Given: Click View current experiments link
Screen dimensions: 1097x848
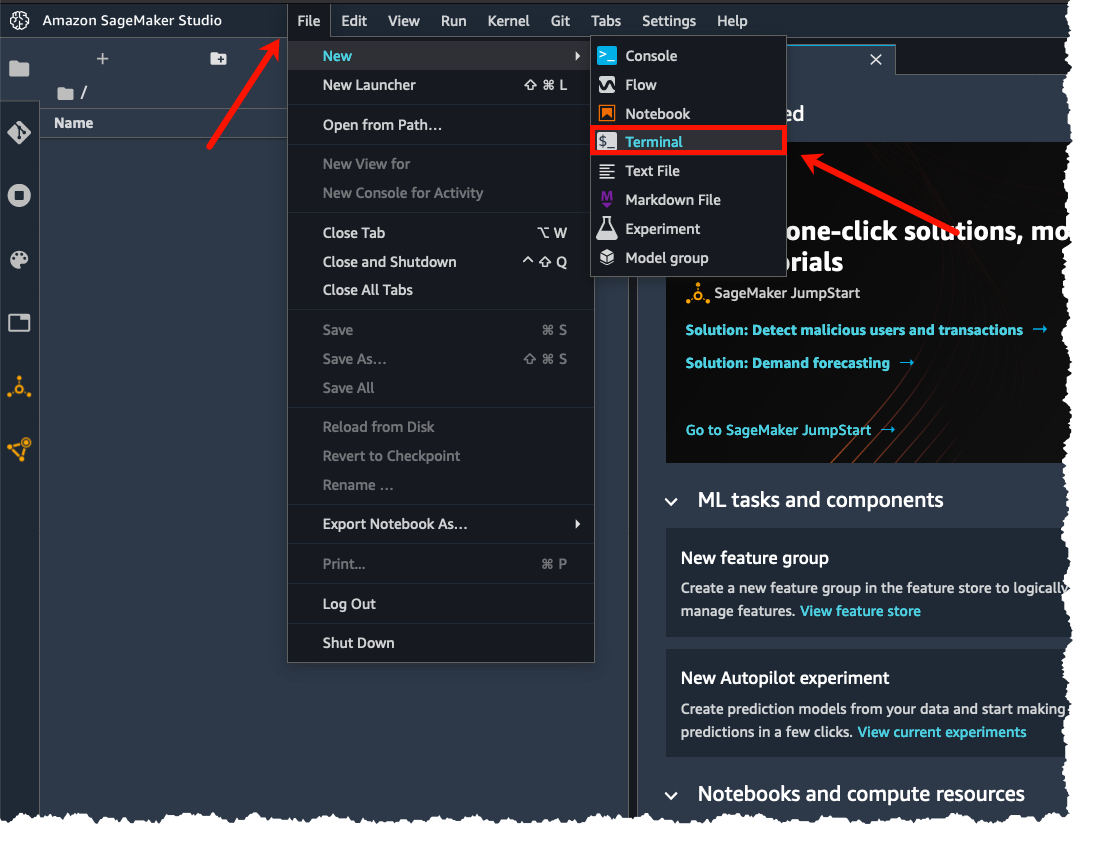Looking at the screenshot, I should point(942,733).
